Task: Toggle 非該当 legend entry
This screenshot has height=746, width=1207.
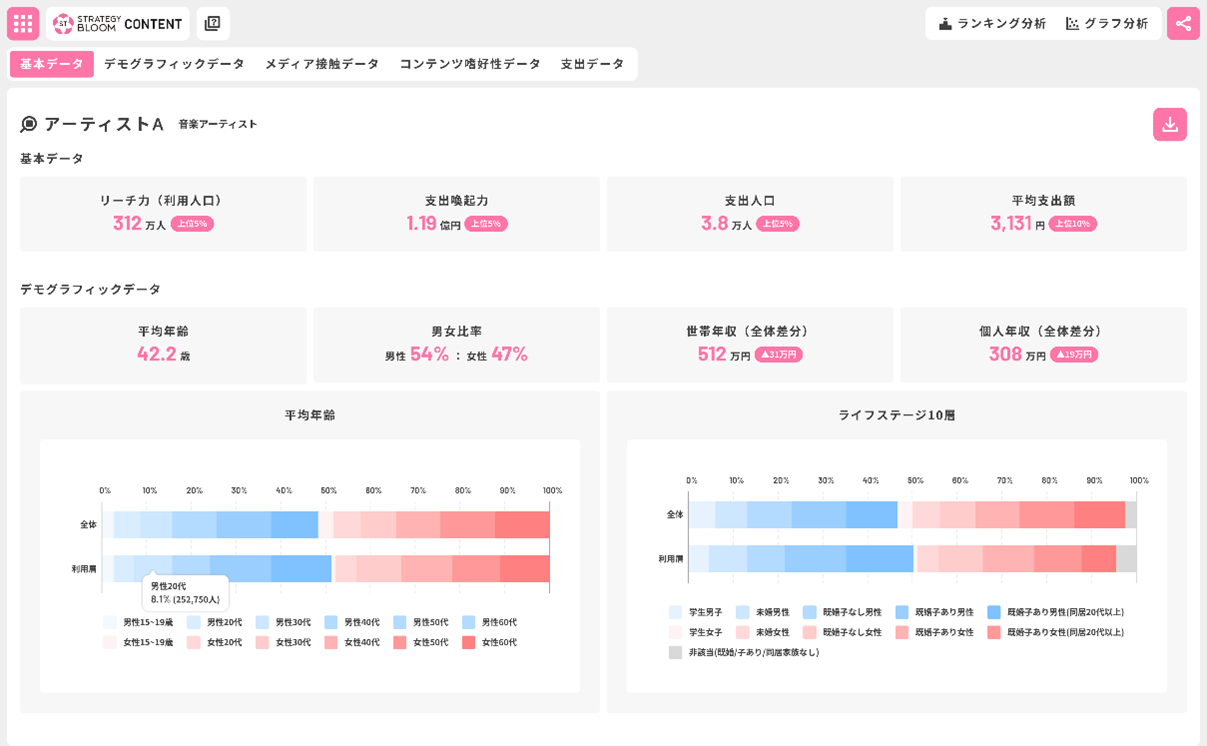Action: pos(745,652)
